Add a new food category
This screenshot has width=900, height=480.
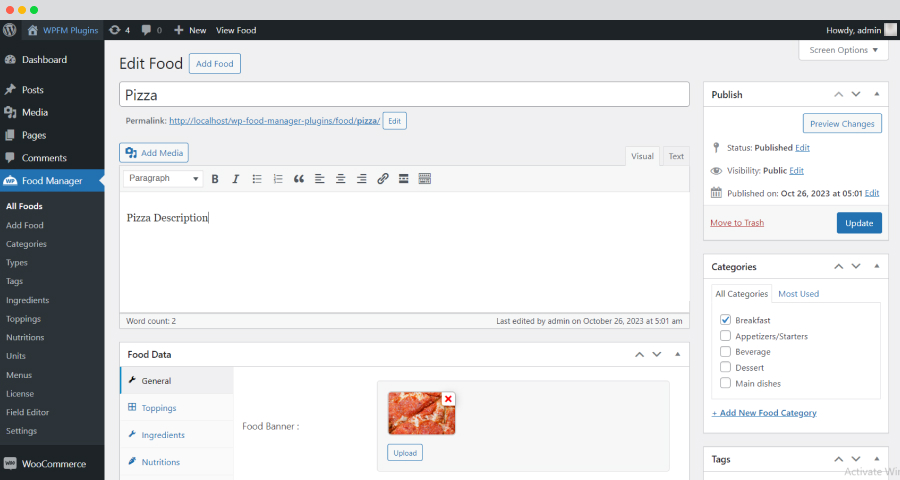(x=764, y=413)
